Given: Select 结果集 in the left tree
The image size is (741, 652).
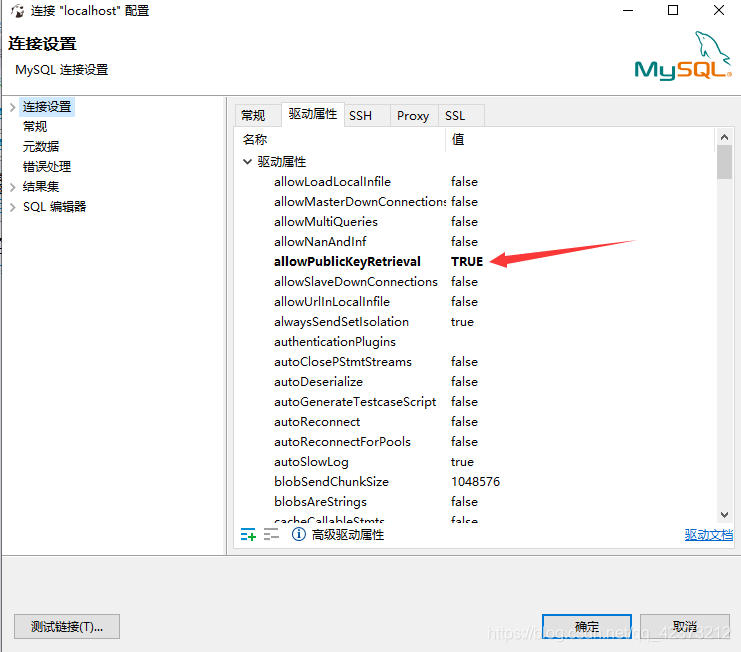Looking at the screenshot, I should click(41, 187).
